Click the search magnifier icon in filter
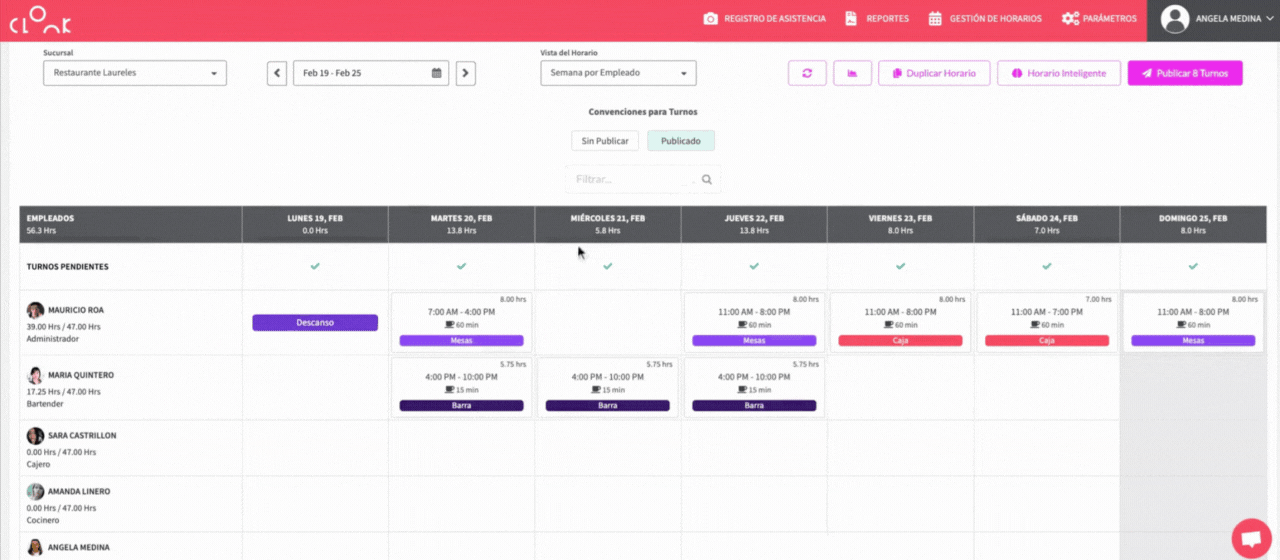Viewport: 1280px width, 560px height. coord(707,180)
